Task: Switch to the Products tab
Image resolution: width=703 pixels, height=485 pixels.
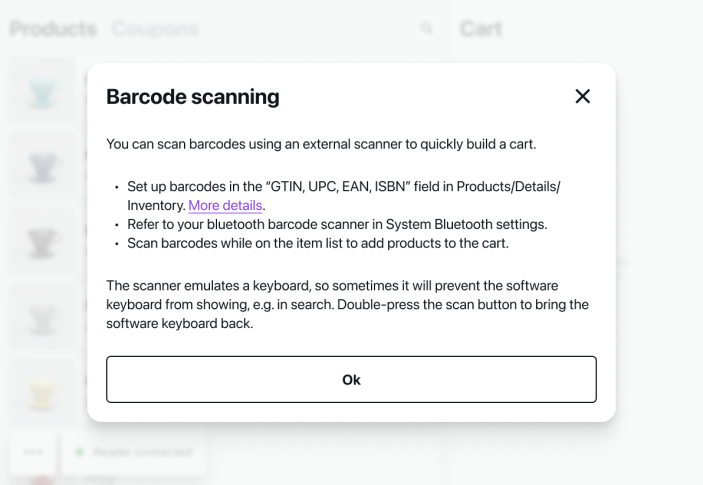Action: coord(53,29)
